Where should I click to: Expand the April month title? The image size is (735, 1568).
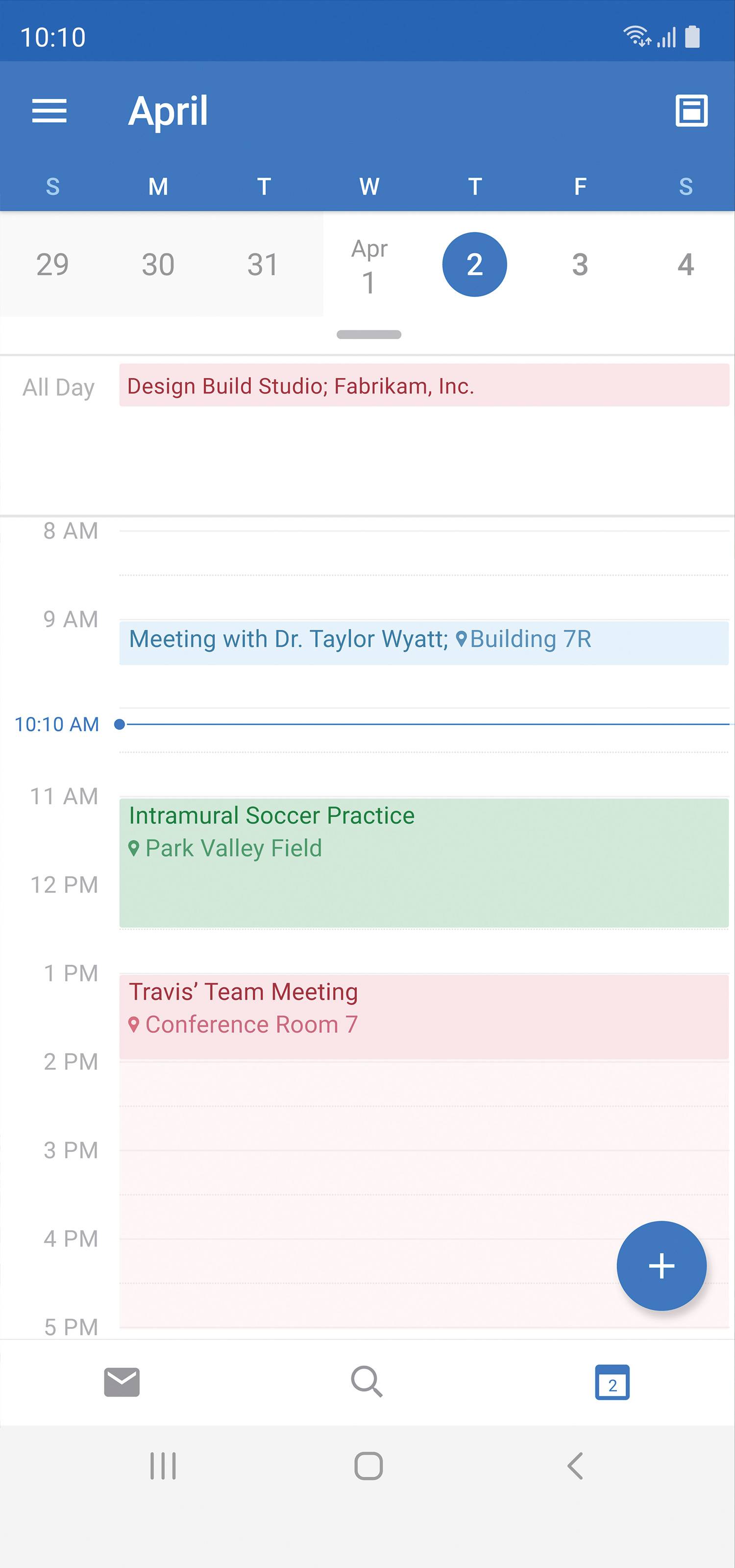(168, 111)
